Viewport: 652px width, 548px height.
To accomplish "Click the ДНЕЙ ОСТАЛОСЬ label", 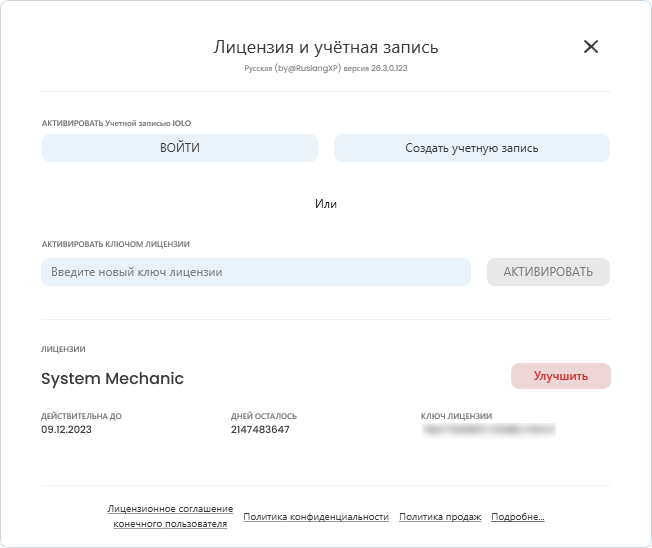I will pyautogui.click(x=264, y=415).
